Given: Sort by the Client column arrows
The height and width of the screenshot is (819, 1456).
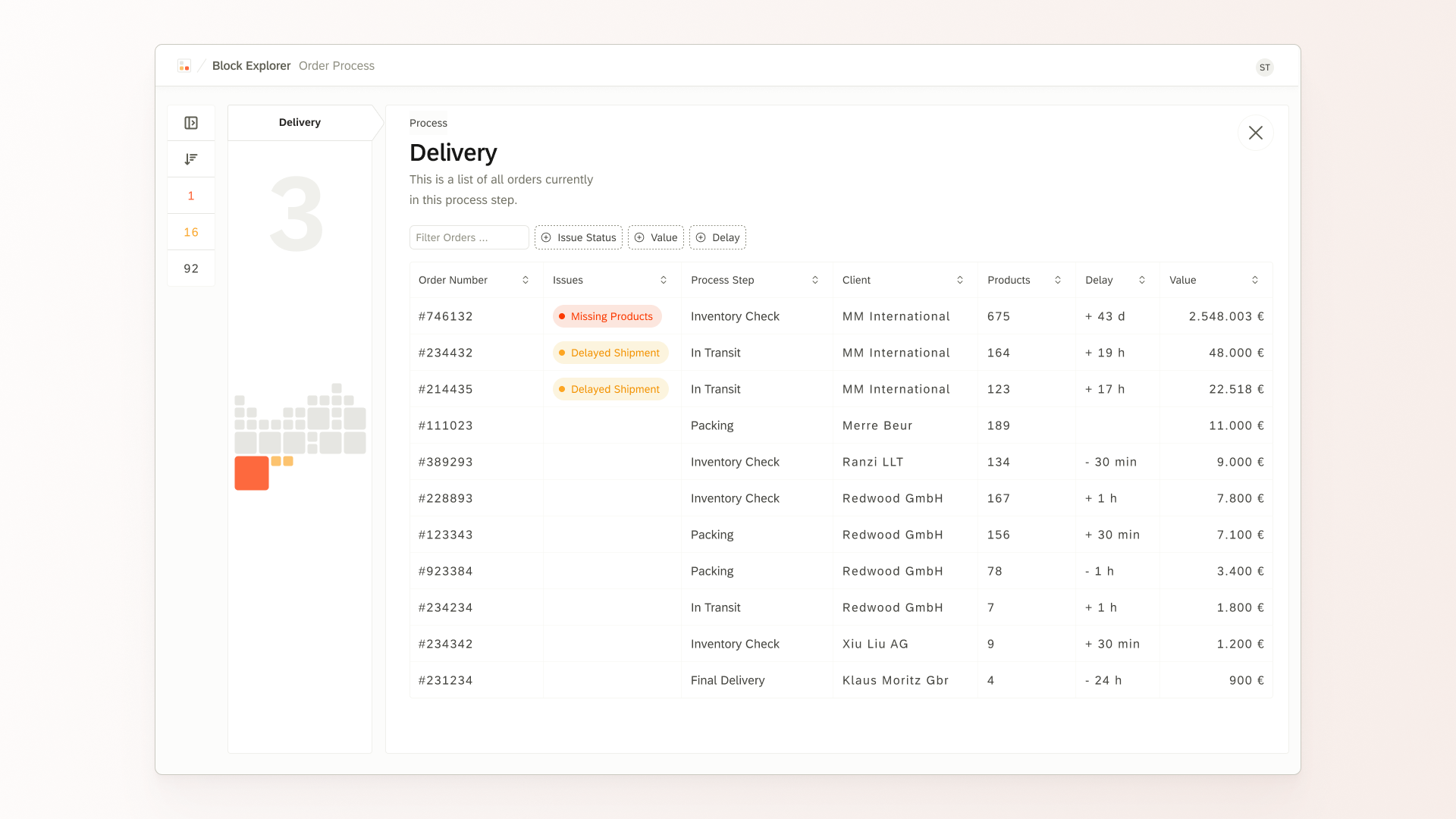Looking at the screenshot, I should point(960,281).
